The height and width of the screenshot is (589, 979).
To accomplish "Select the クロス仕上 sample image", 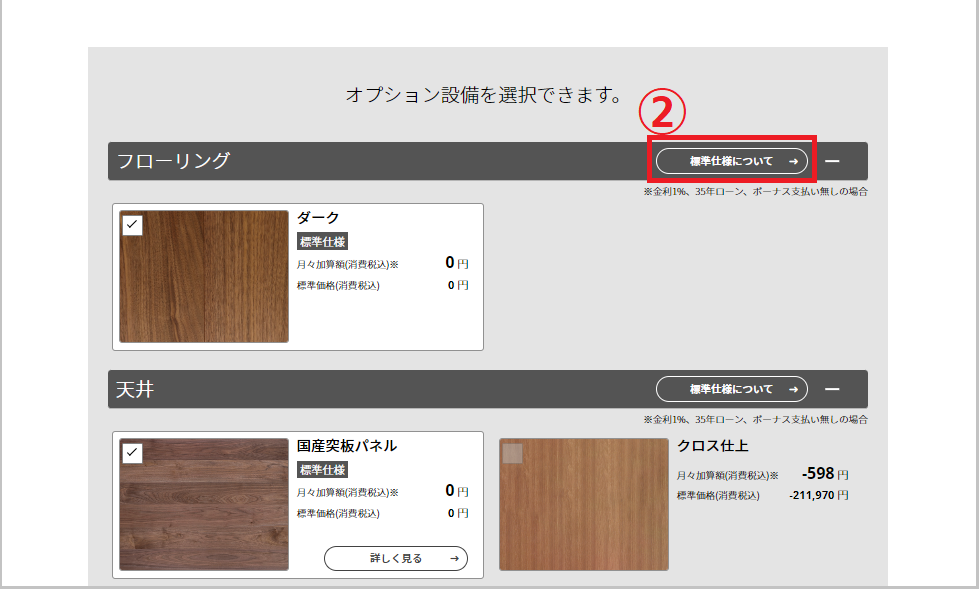I will (x=584, y=505).
